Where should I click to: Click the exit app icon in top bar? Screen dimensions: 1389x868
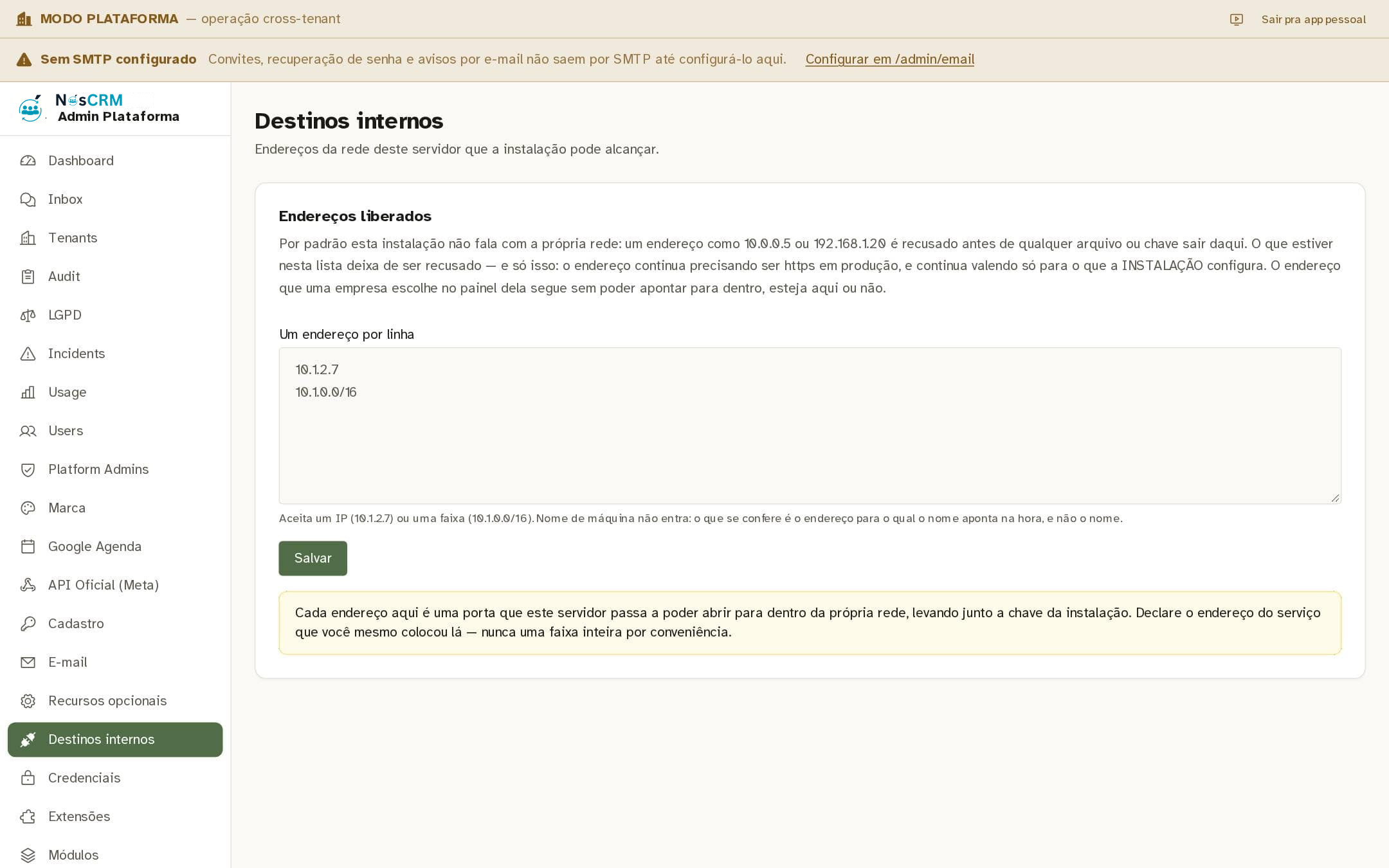1236,19
